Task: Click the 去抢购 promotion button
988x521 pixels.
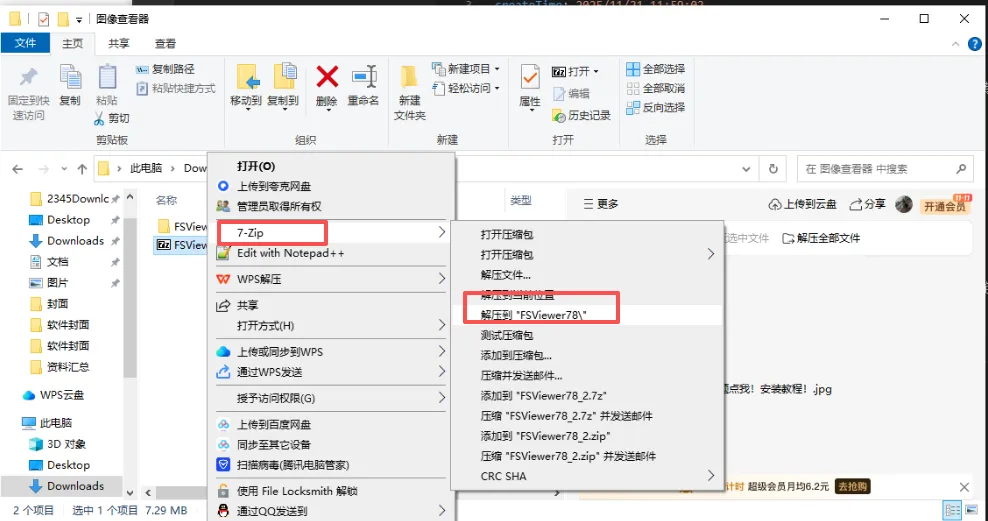Action: [x=852, y=486]
